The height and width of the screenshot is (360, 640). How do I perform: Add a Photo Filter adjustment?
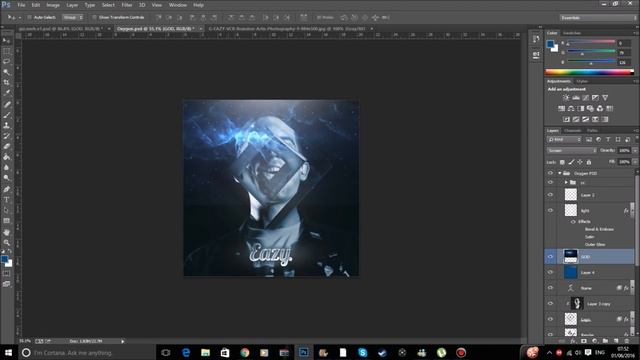coord(590,108)
